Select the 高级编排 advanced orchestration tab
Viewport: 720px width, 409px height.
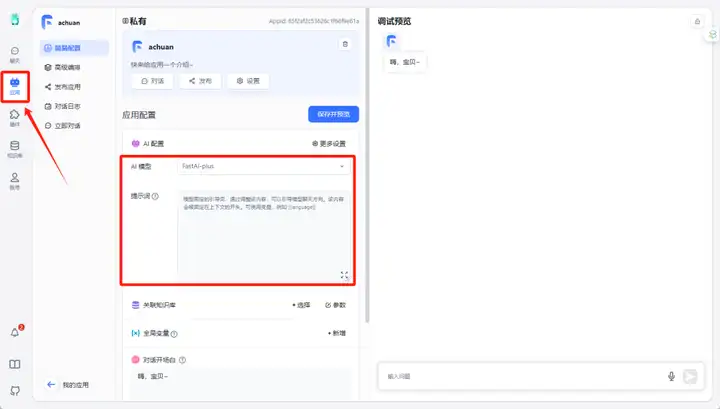pos(74,67)
